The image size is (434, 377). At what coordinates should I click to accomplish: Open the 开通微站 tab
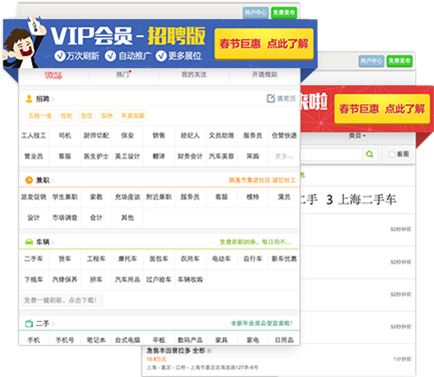[x=264, y=74]
